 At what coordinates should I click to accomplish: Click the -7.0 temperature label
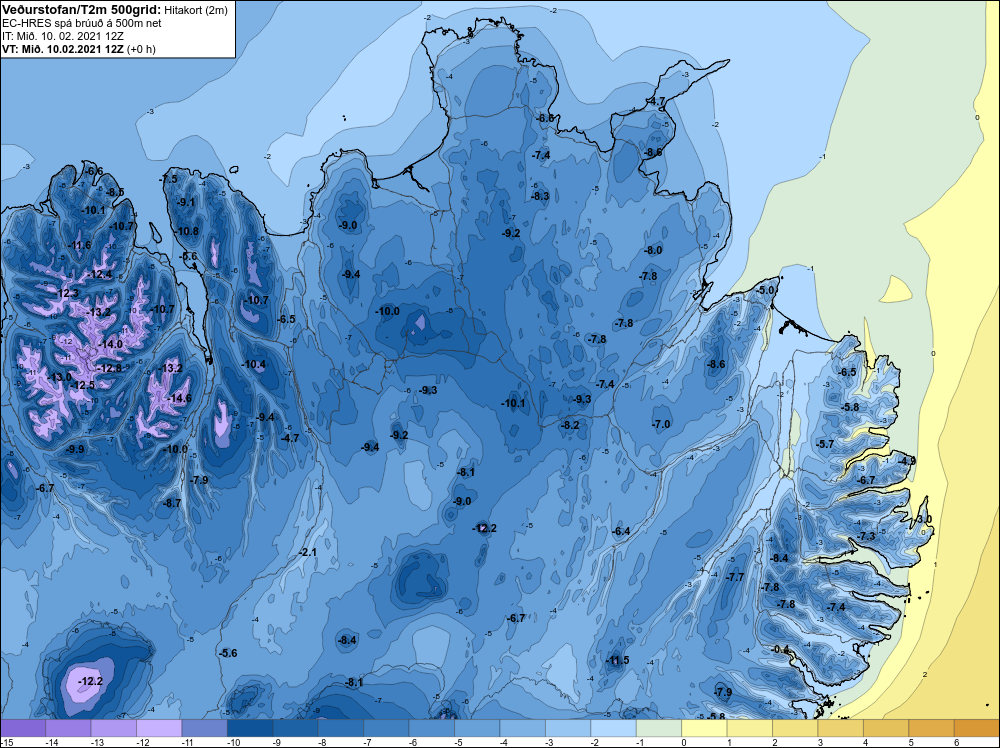[x=661, y=424]
